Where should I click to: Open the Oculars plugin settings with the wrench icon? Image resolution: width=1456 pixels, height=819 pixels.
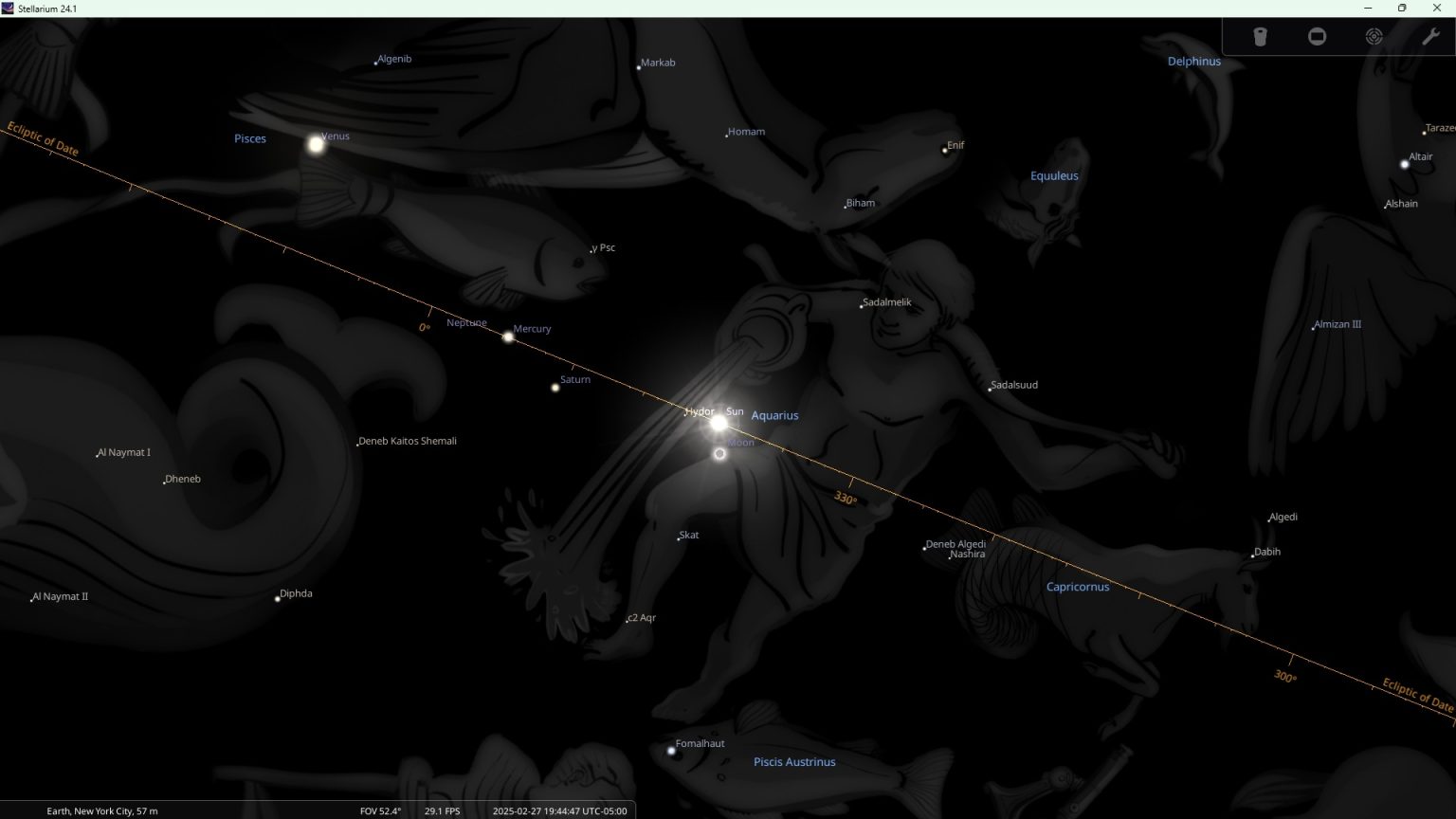(1430, 36)
